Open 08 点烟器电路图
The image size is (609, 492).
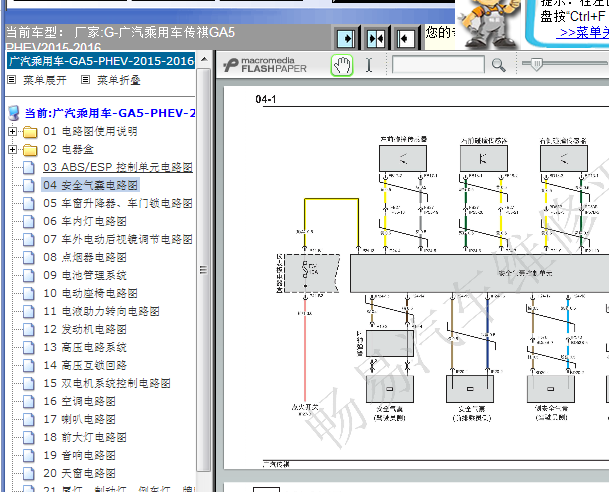85,257
